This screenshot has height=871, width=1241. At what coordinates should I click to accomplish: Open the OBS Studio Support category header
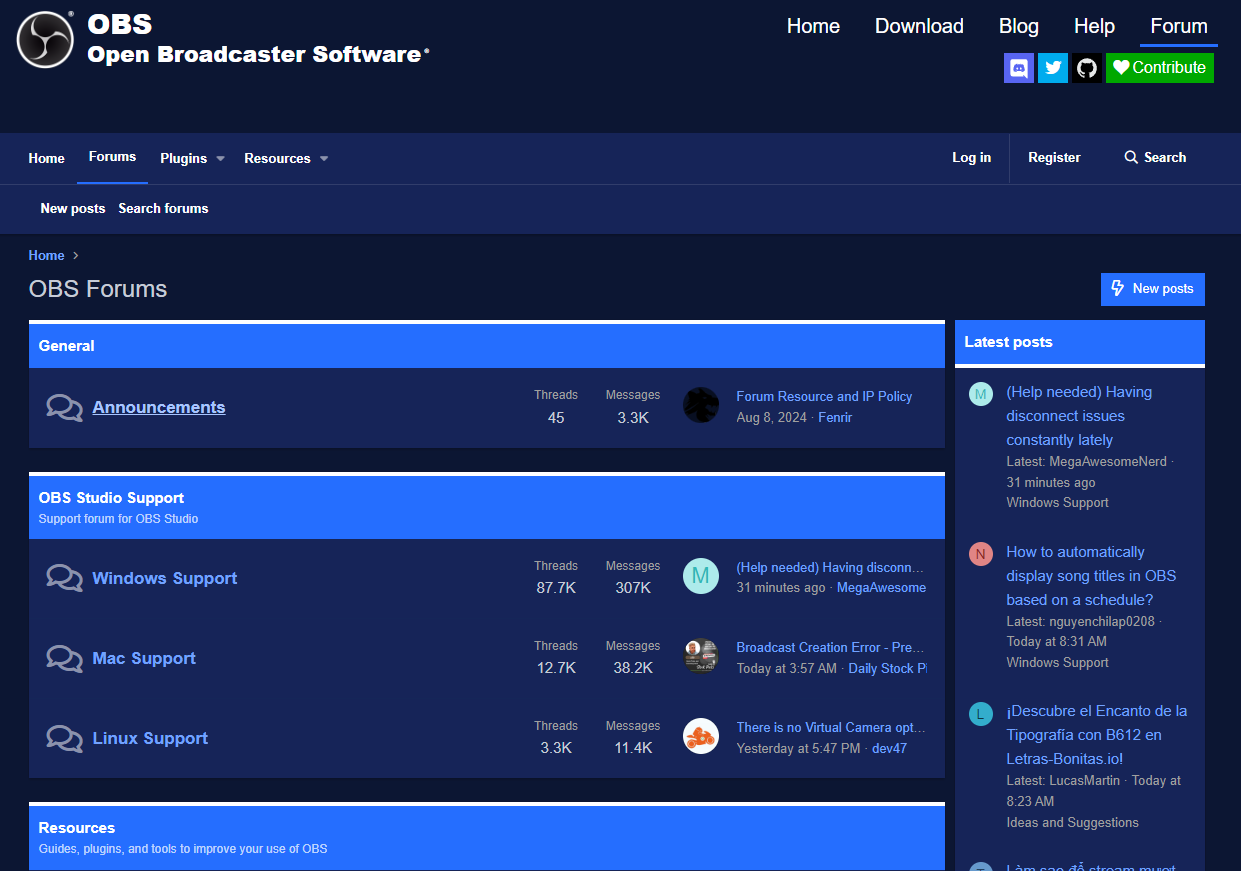(x=111, y=498)
